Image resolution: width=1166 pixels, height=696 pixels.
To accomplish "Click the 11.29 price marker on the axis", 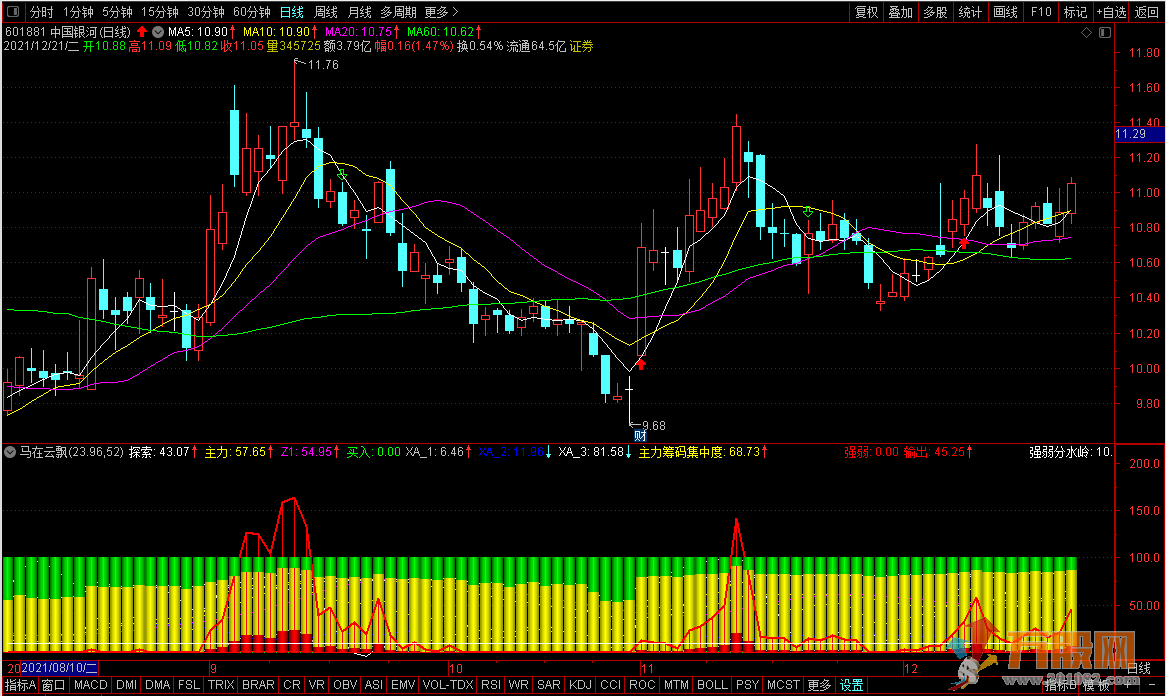I will pyautogui.click(x=1139, y=134).
